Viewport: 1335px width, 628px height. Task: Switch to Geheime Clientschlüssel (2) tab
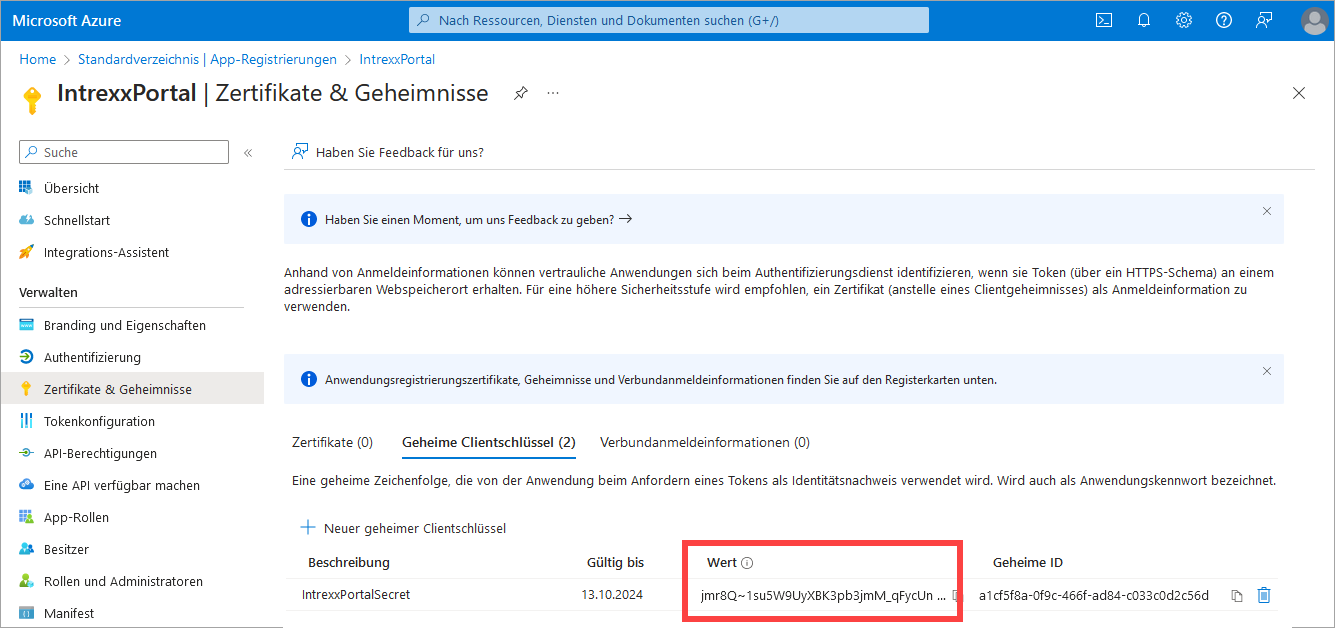tap(488, 442)
